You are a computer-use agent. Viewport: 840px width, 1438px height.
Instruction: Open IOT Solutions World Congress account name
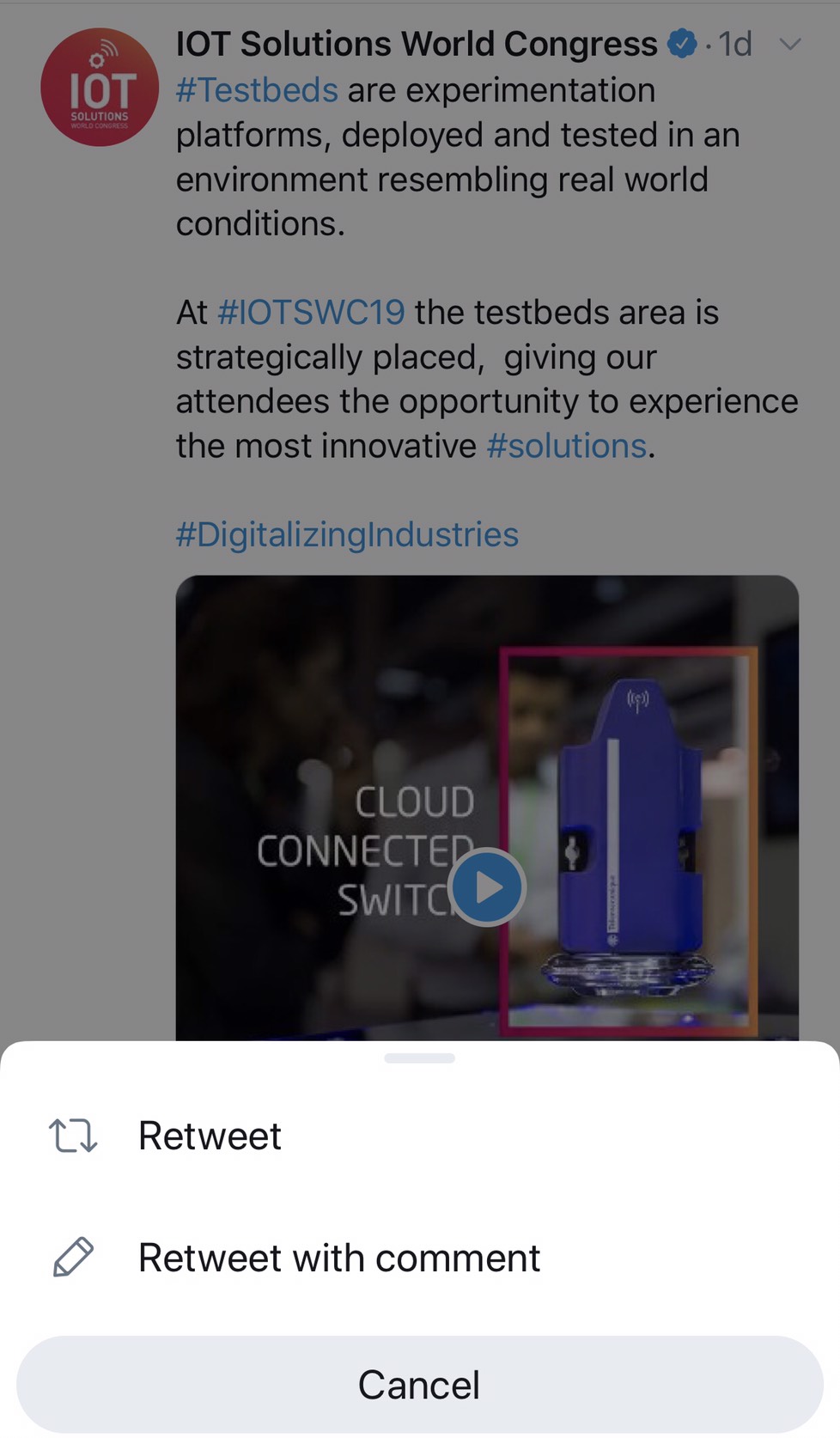click(x=417, y=44)
